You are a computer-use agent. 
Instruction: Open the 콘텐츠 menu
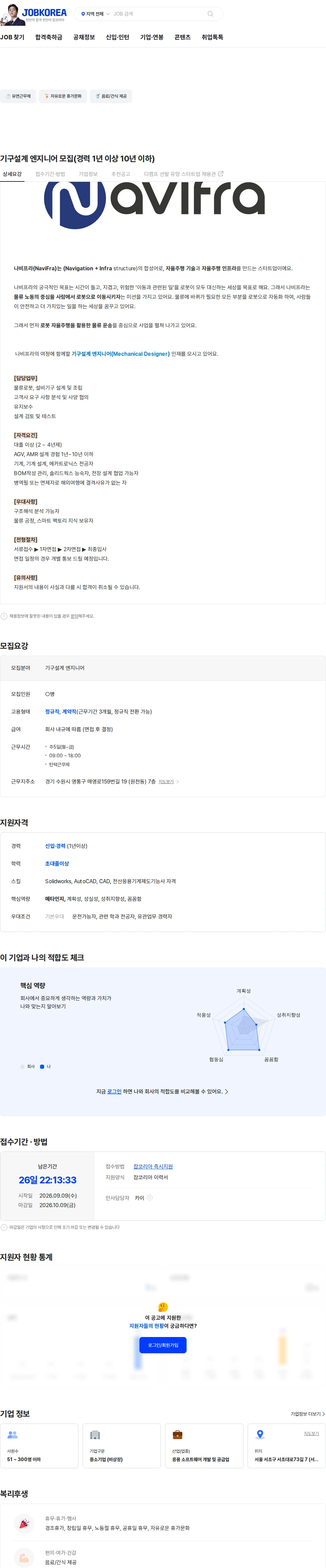point(182,38)
